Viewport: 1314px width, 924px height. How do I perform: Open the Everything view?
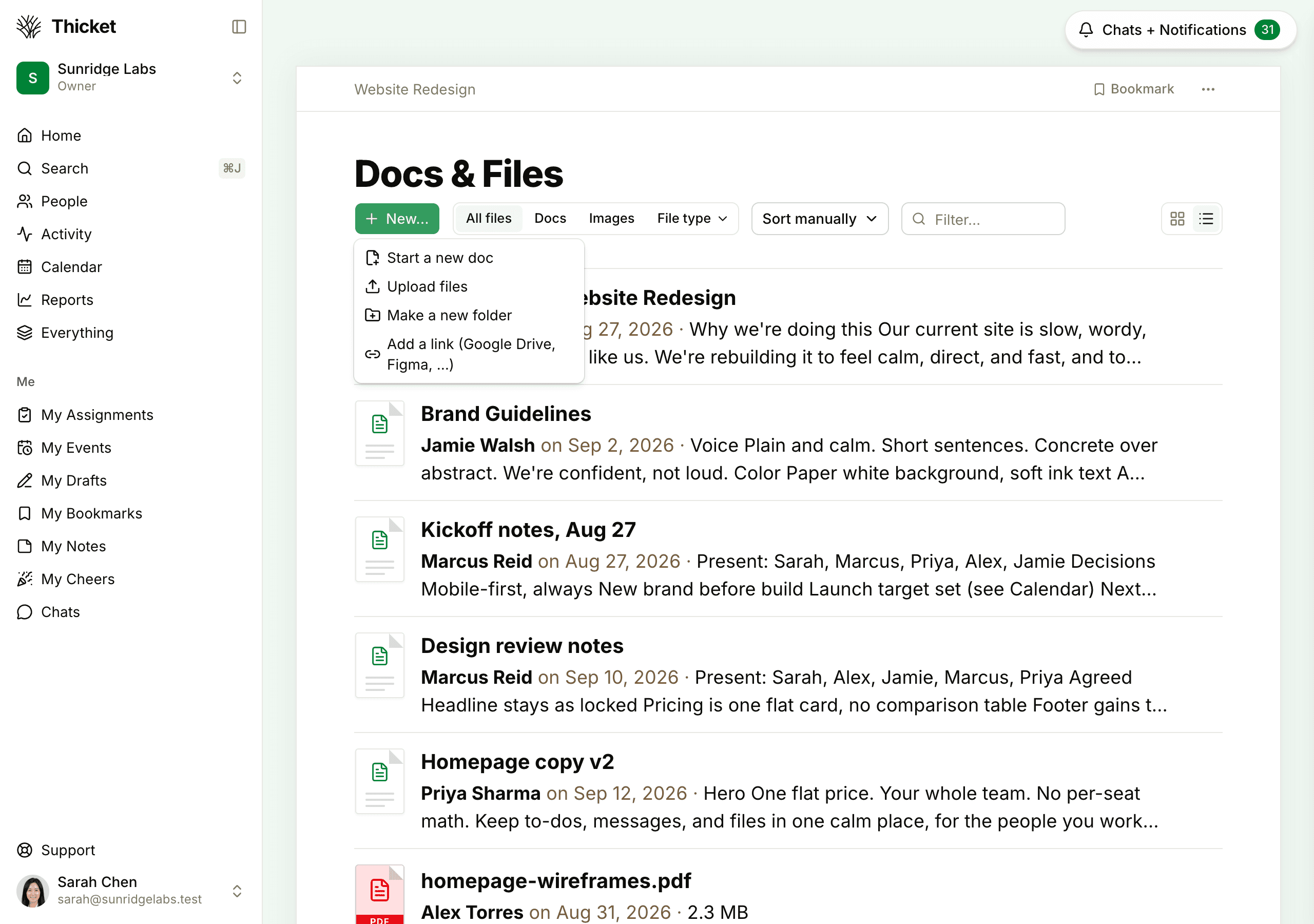131,333
